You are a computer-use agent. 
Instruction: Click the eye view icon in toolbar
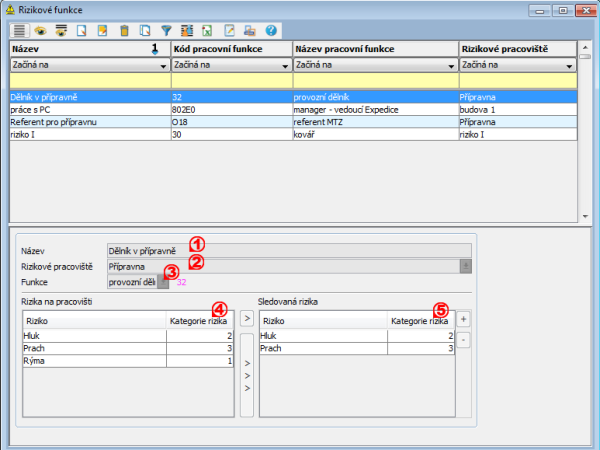[x=41, y=31]
